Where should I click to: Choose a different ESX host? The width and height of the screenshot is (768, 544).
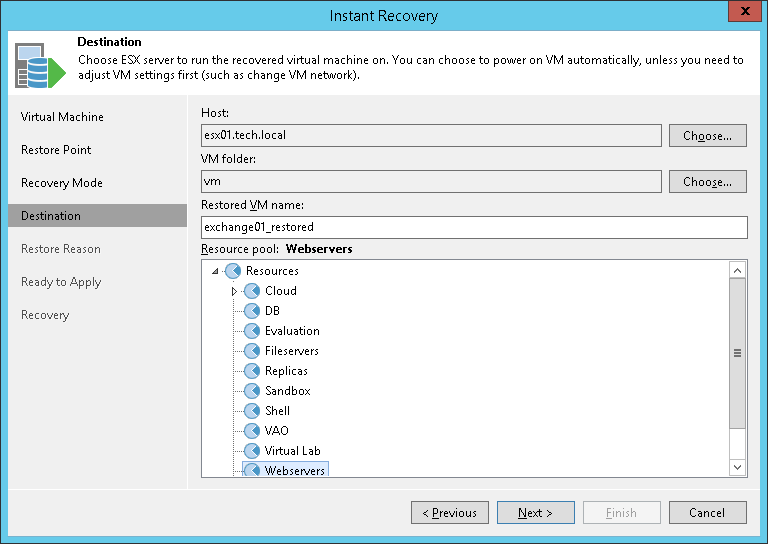[707, 136]
